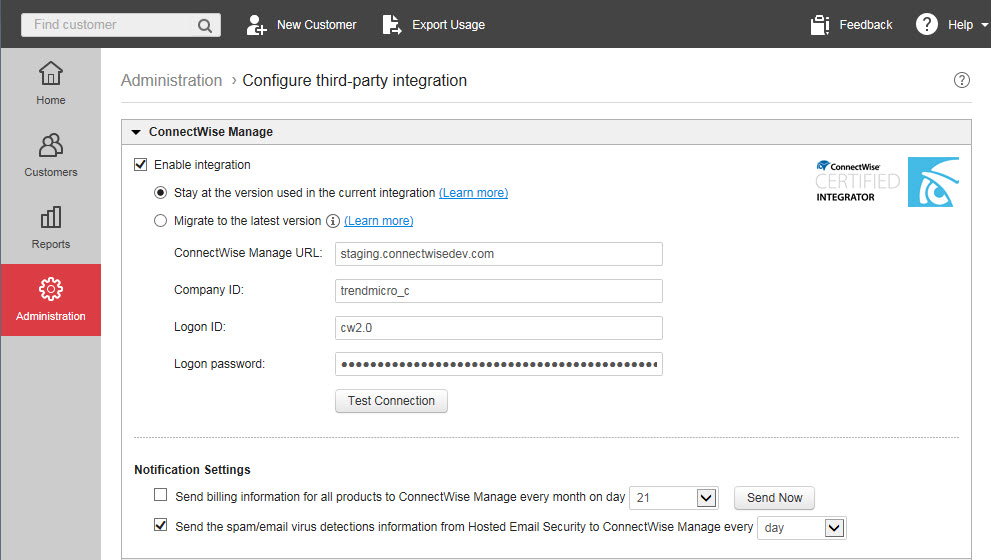Collapse the ConnectWise Manage section
991x560 pixels.
(136, 132)
